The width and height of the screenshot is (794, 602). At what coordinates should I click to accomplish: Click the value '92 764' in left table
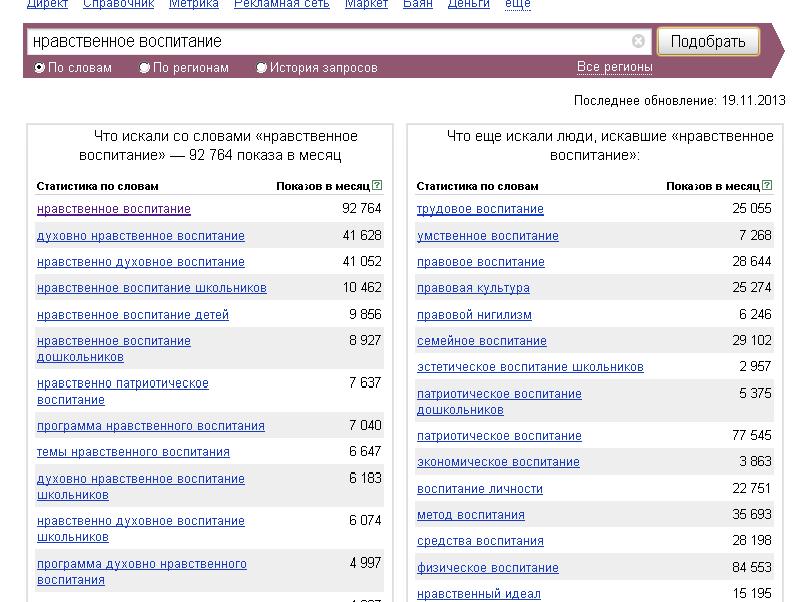[362, 208]
